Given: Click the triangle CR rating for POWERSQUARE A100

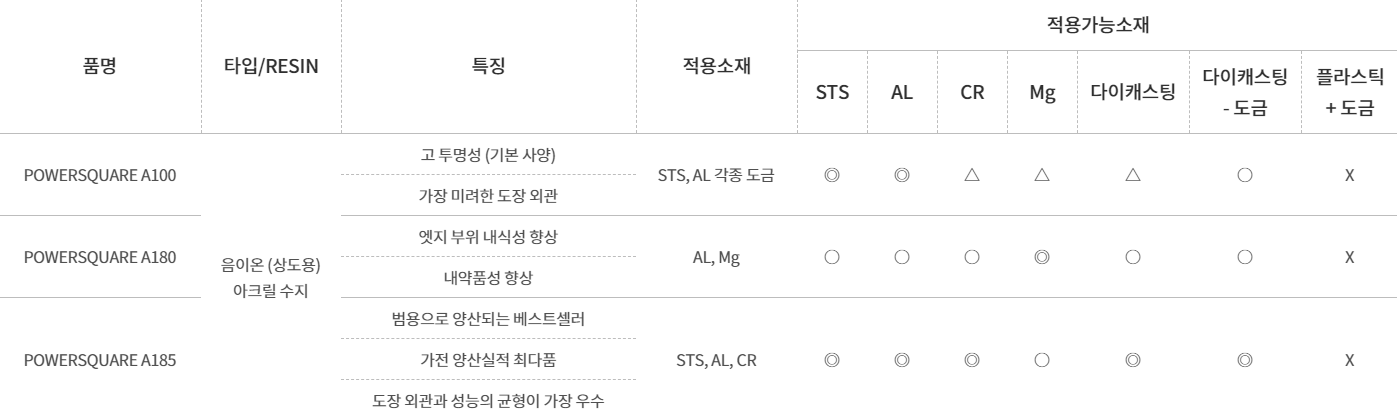Looking at the screenshot, I should pyautogui.click(x=971, y=174).
